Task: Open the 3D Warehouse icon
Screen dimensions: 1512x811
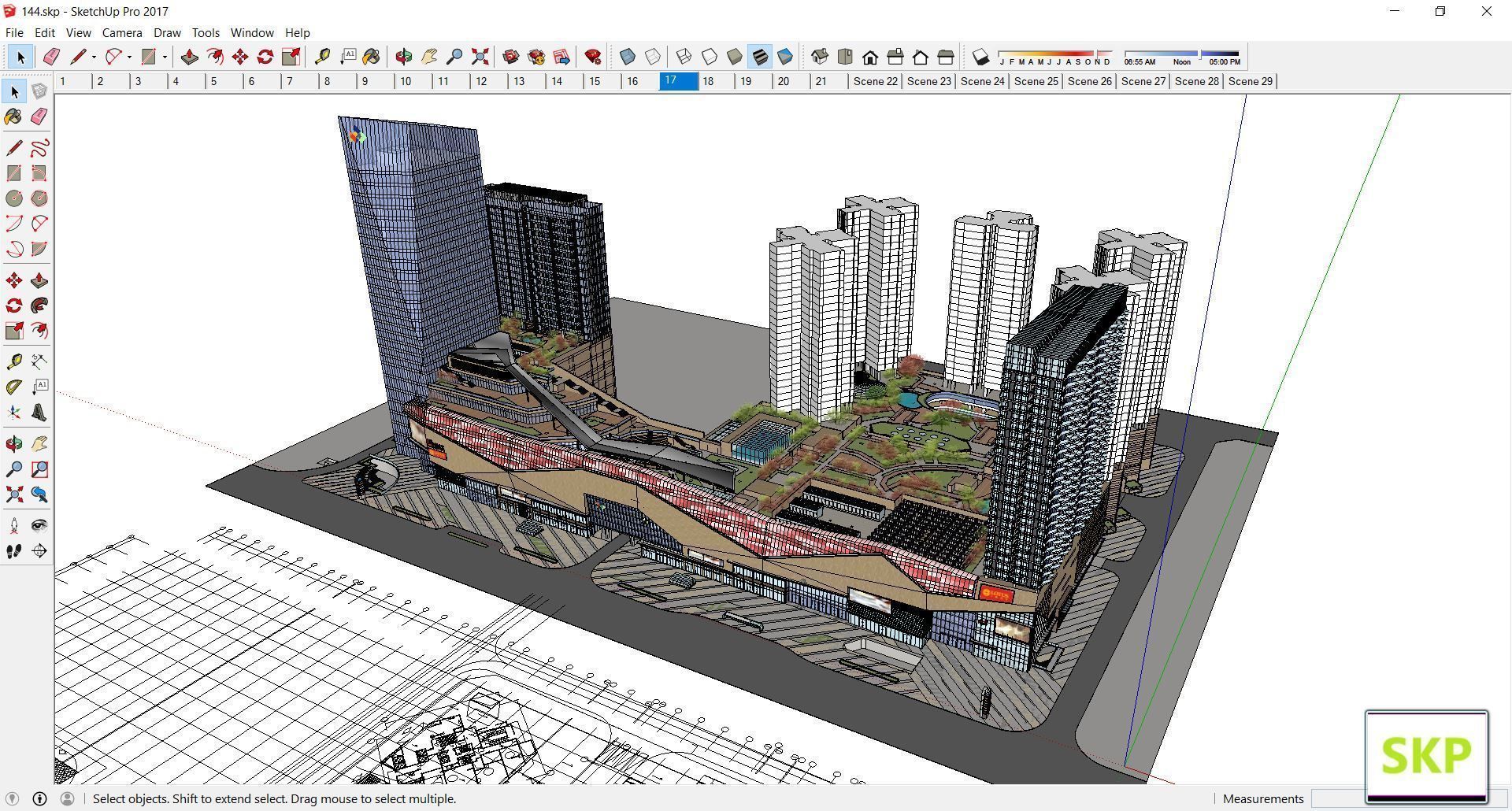Action: 511,57
